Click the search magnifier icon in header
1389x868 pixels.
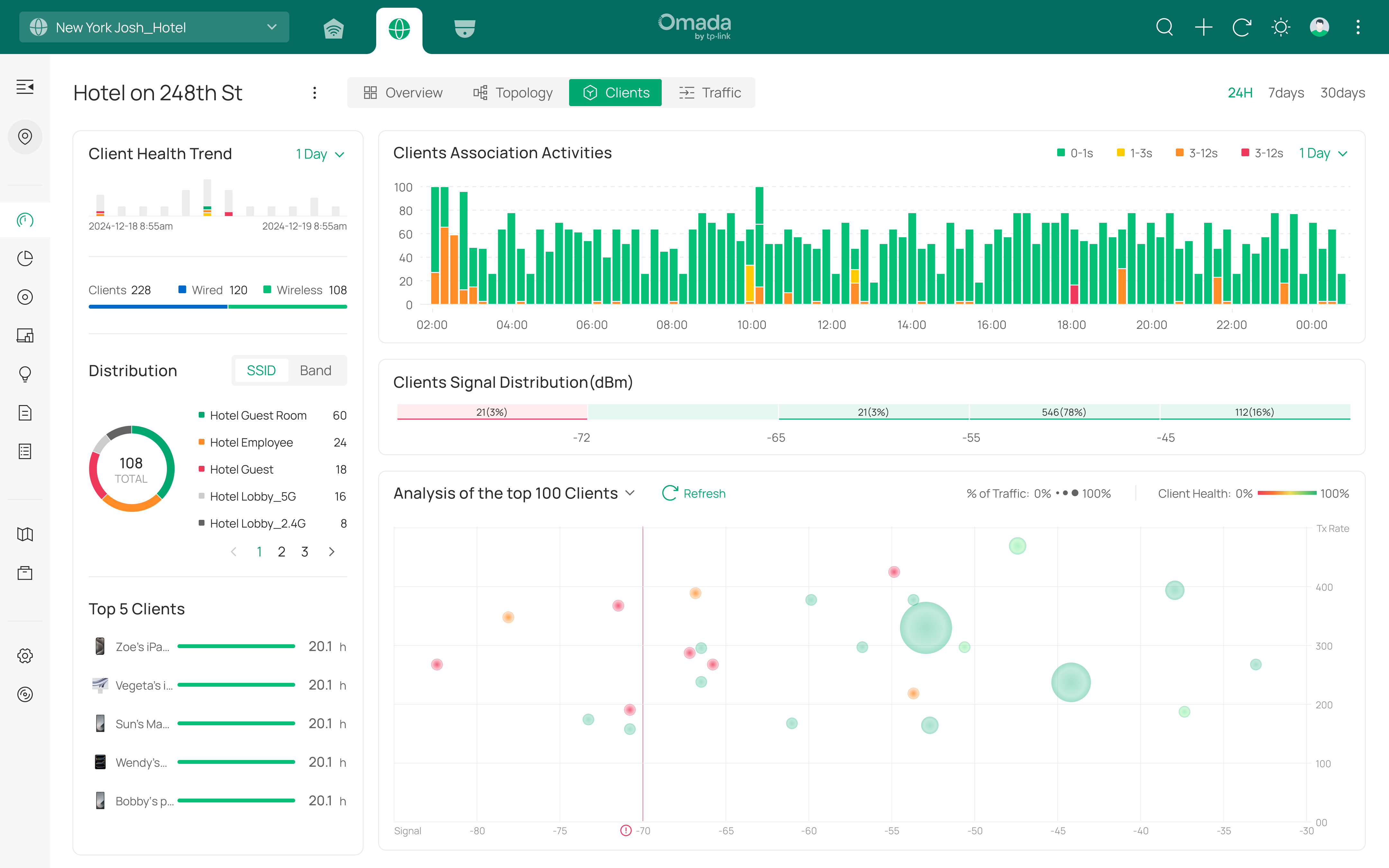tap(1164, 27)
